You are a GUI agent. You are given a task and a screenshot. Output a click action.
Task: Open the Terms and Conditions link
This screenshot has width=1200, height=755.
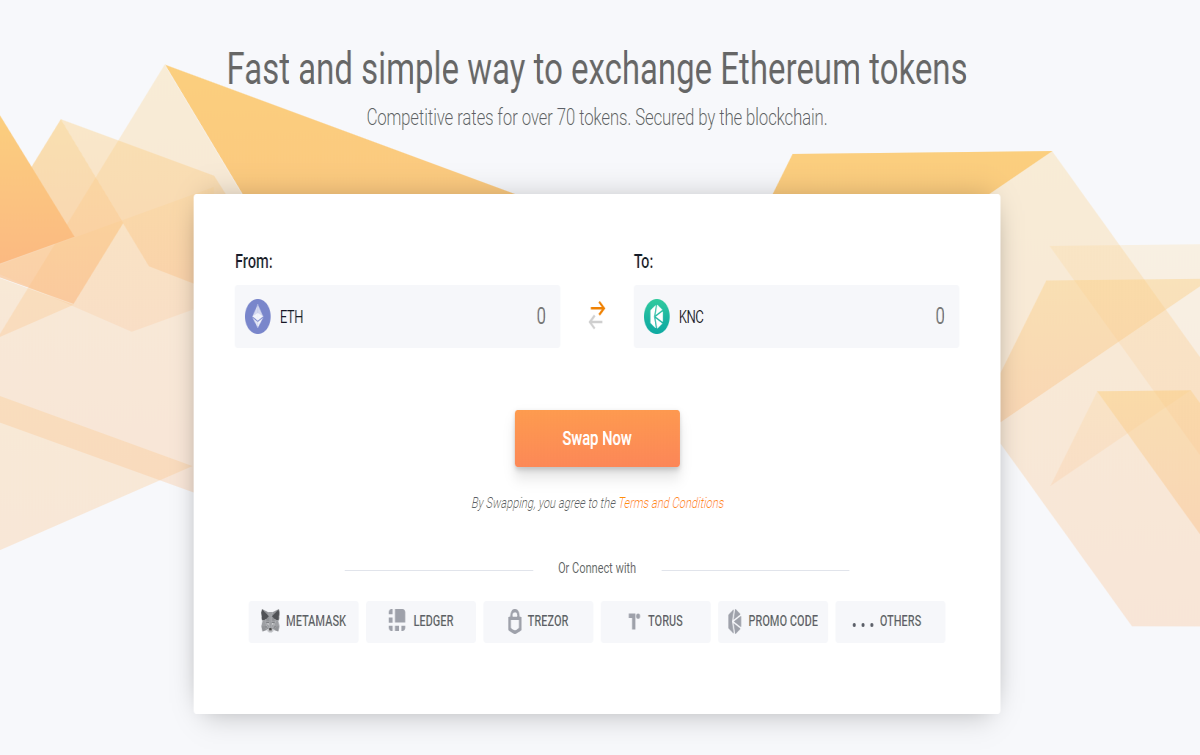[x=671, y=503]
